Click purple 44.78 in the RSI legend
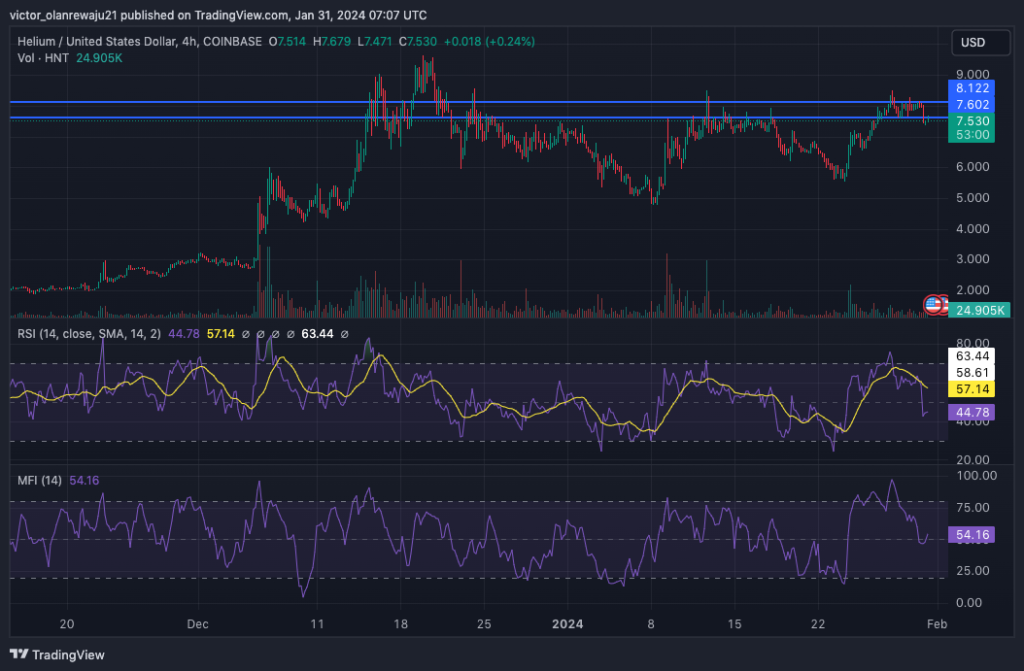The width and height of the screenshot is (1024, 671). point(184,334)
